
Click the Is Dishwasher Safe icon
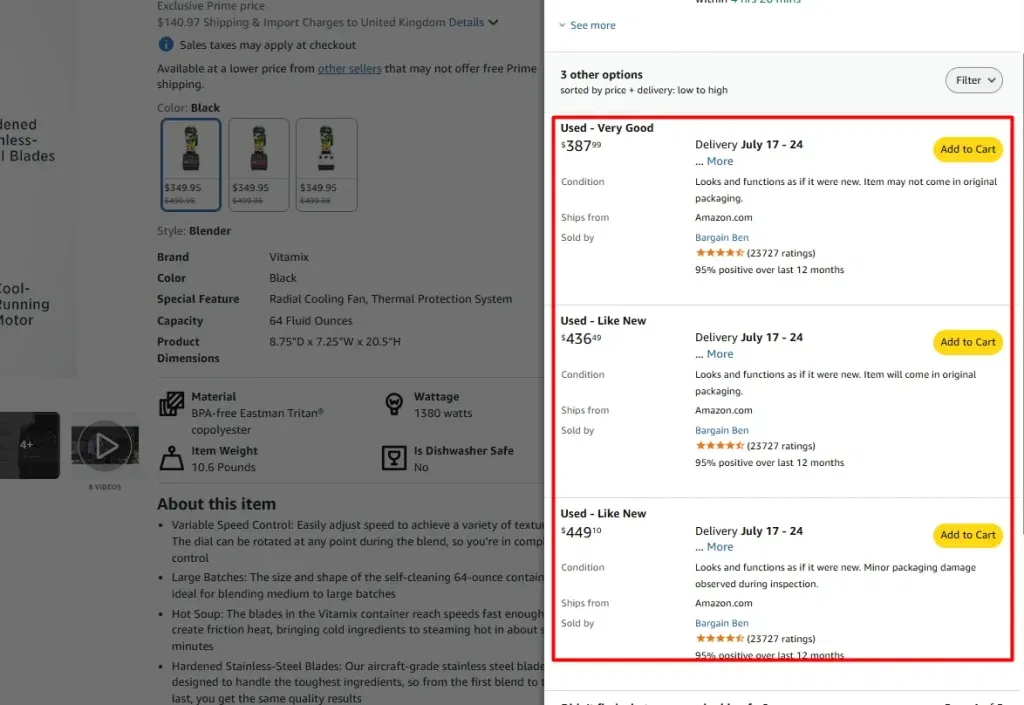click(394, 458)
